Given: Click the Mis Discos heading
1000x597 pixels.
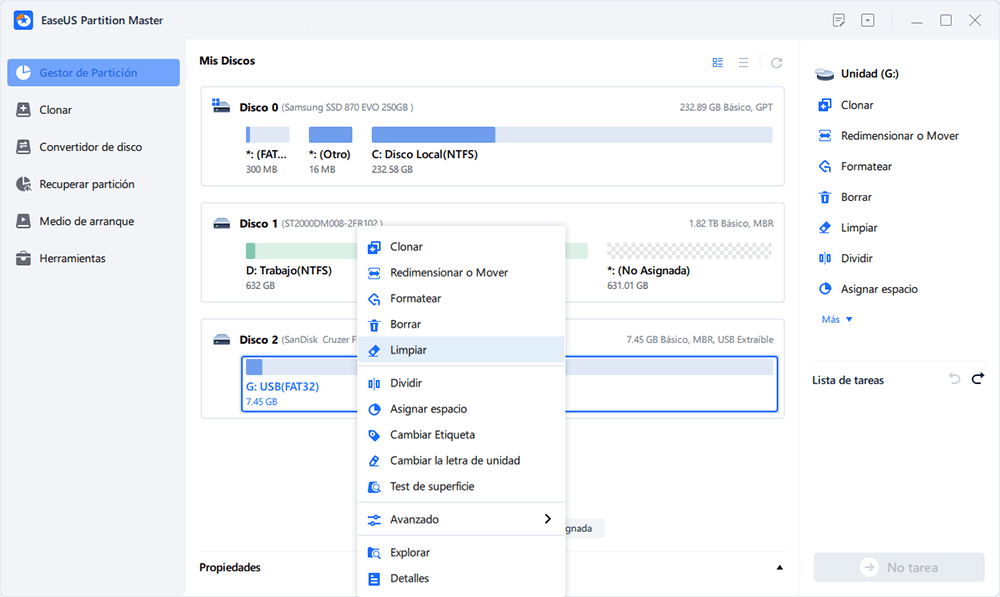Looking at the screenshot, I should pyautogui.click(x=227, y=61).
